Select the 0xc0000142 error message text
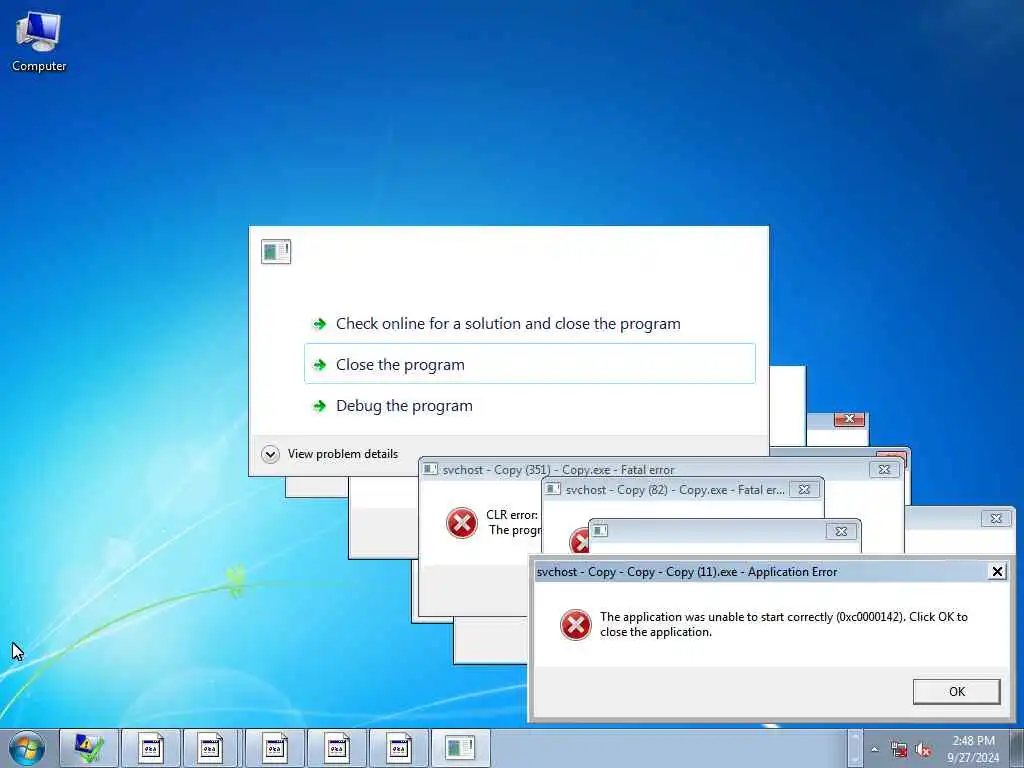Image resolution: width=1024 pixels, height=768 pixels. click(784, 624)
